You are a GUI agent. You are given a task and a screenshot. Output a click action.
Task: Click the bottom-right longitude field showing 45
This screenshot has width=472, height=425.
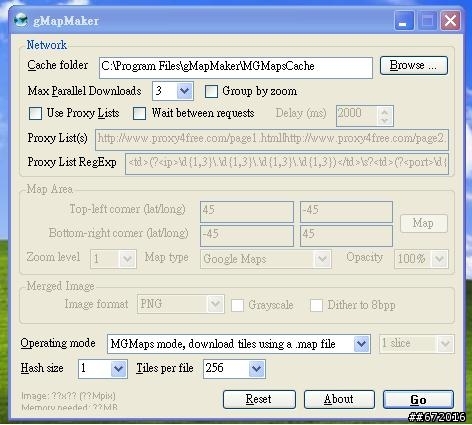tap(346, 235)
